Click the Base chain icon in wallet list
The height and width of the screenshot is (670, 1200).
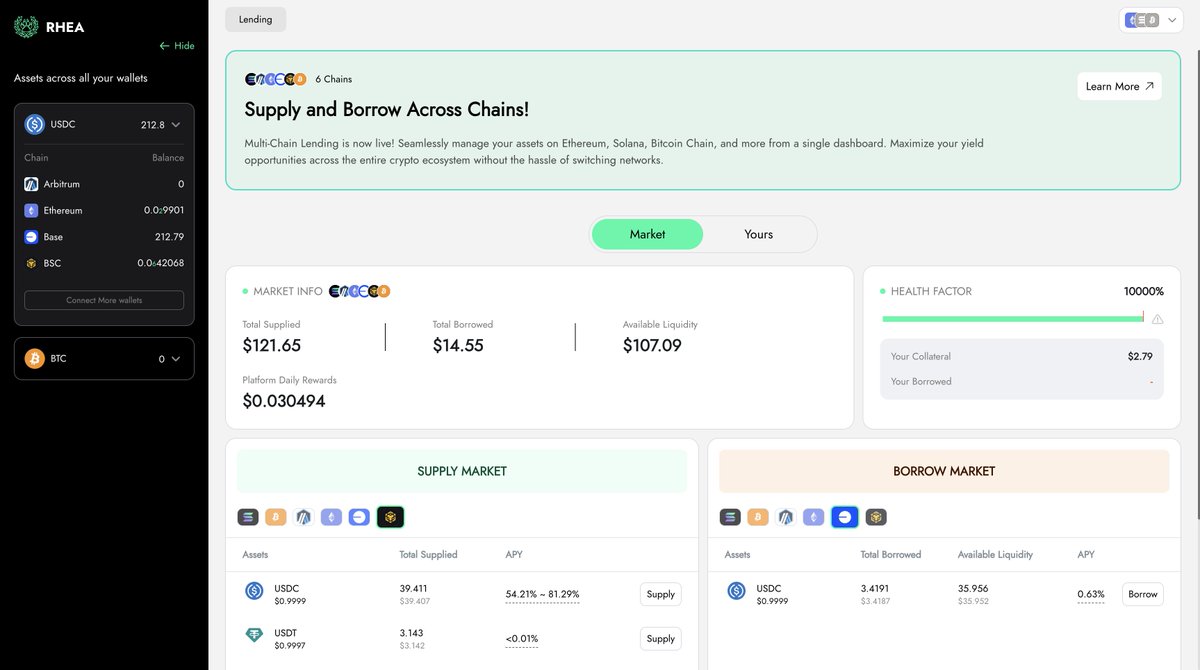[x=31, y=237]
